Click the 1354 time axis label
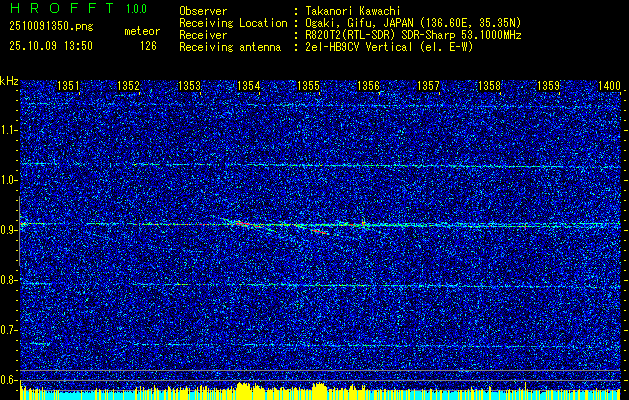Image resolution: width=629 pixels, height=400 pixels. click(x=249, y=85)
